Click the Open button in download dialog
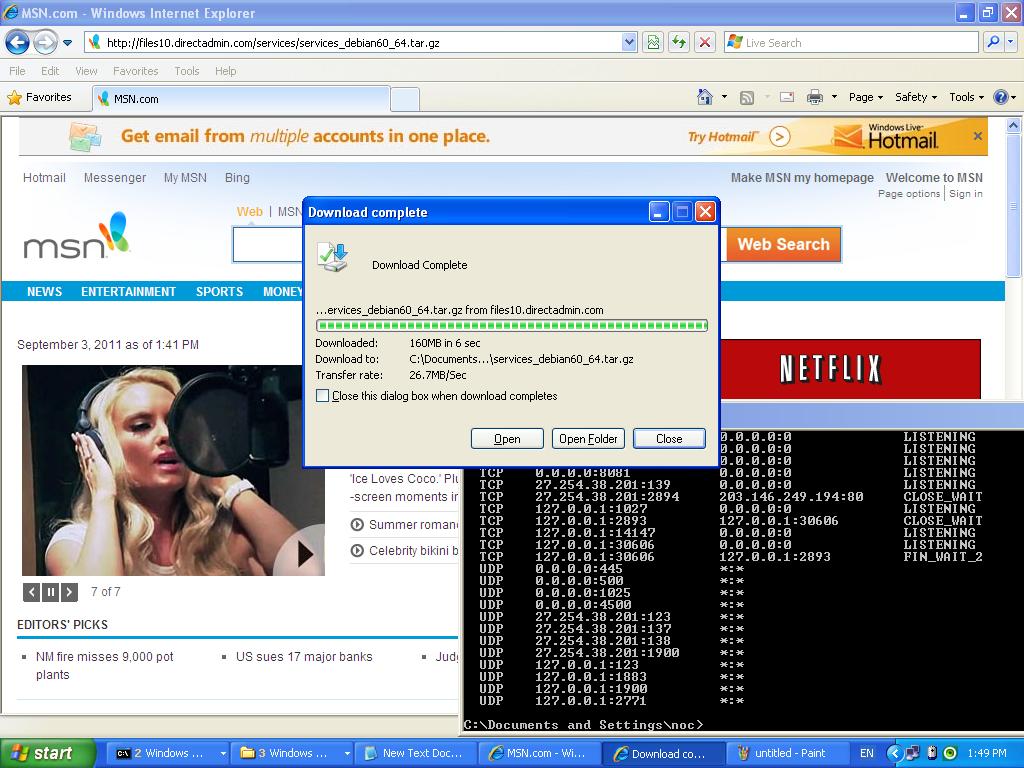Viewport: 1024px width, 768px height. (507, 439)
